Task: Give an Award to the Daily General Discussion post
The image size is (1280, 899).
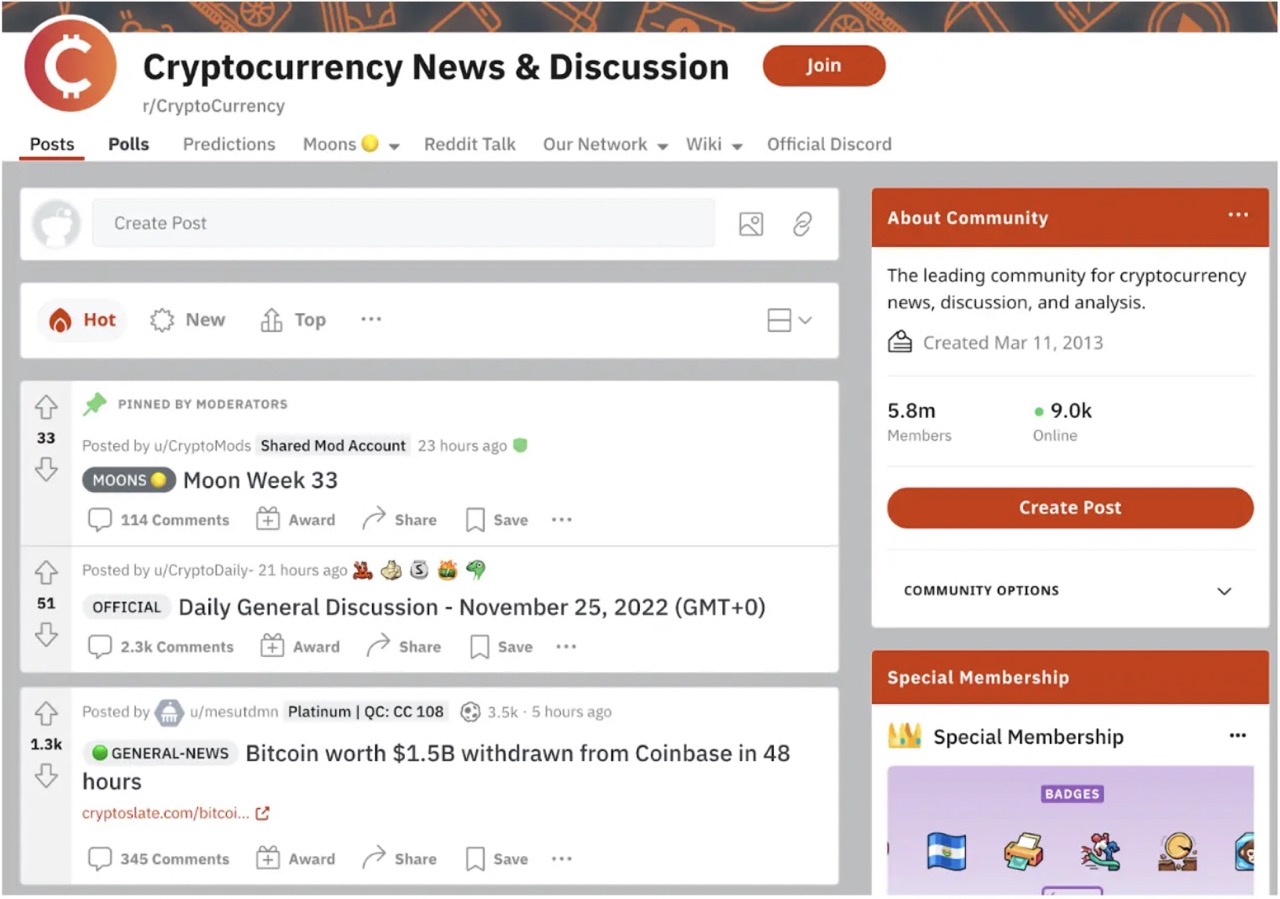Action: coord(299,646)
